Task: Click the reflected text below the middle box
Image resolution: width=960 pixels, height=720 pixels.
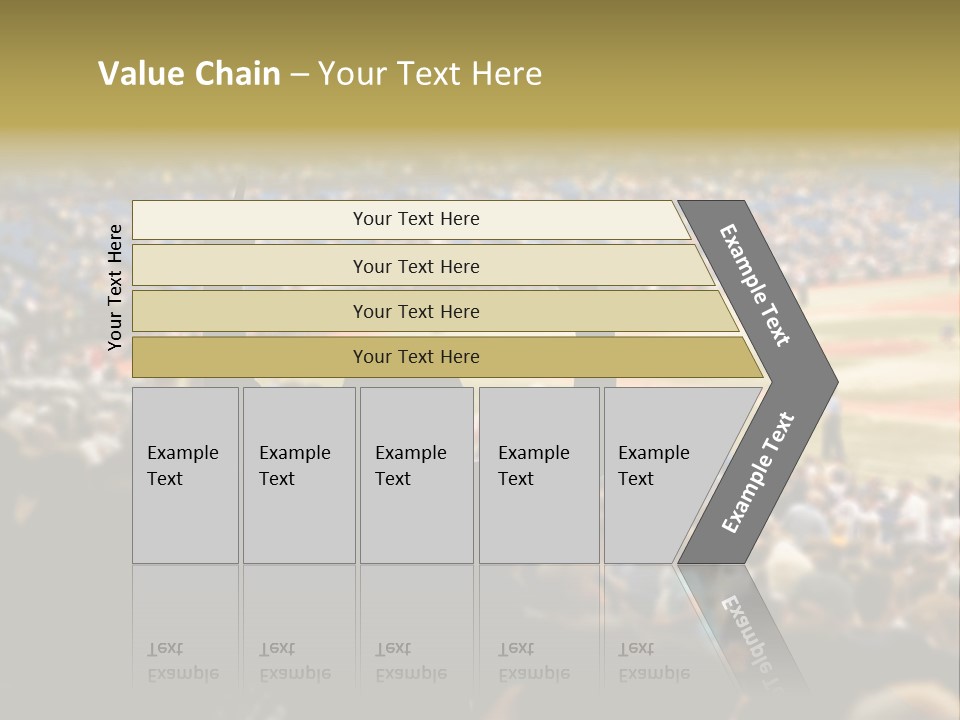Action: click(x=410, y=661)
